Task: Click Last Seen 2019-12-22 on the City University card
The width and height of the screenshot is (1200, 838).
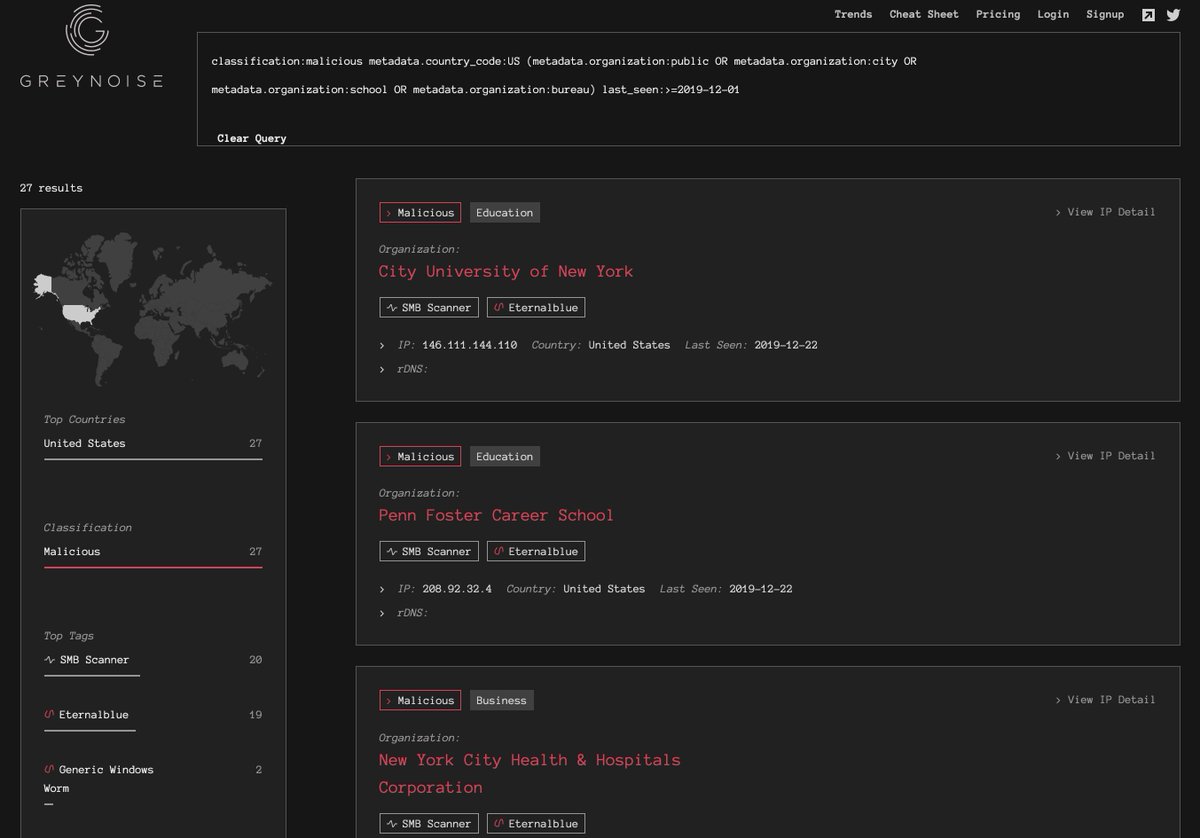Action: coord(751,345)
